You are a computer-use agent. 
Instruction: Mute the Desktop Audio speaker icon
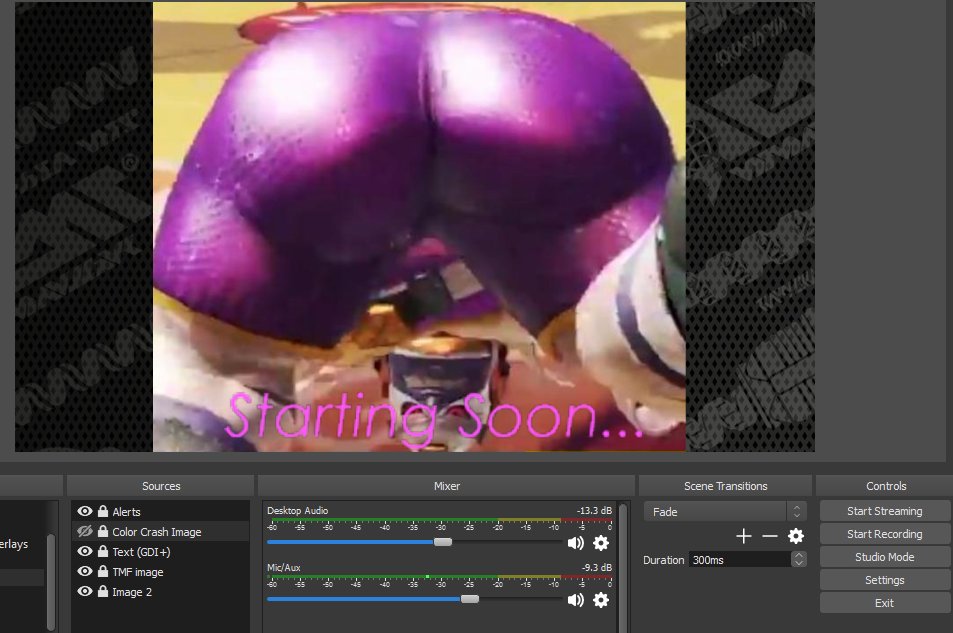(x=575, y=543)
